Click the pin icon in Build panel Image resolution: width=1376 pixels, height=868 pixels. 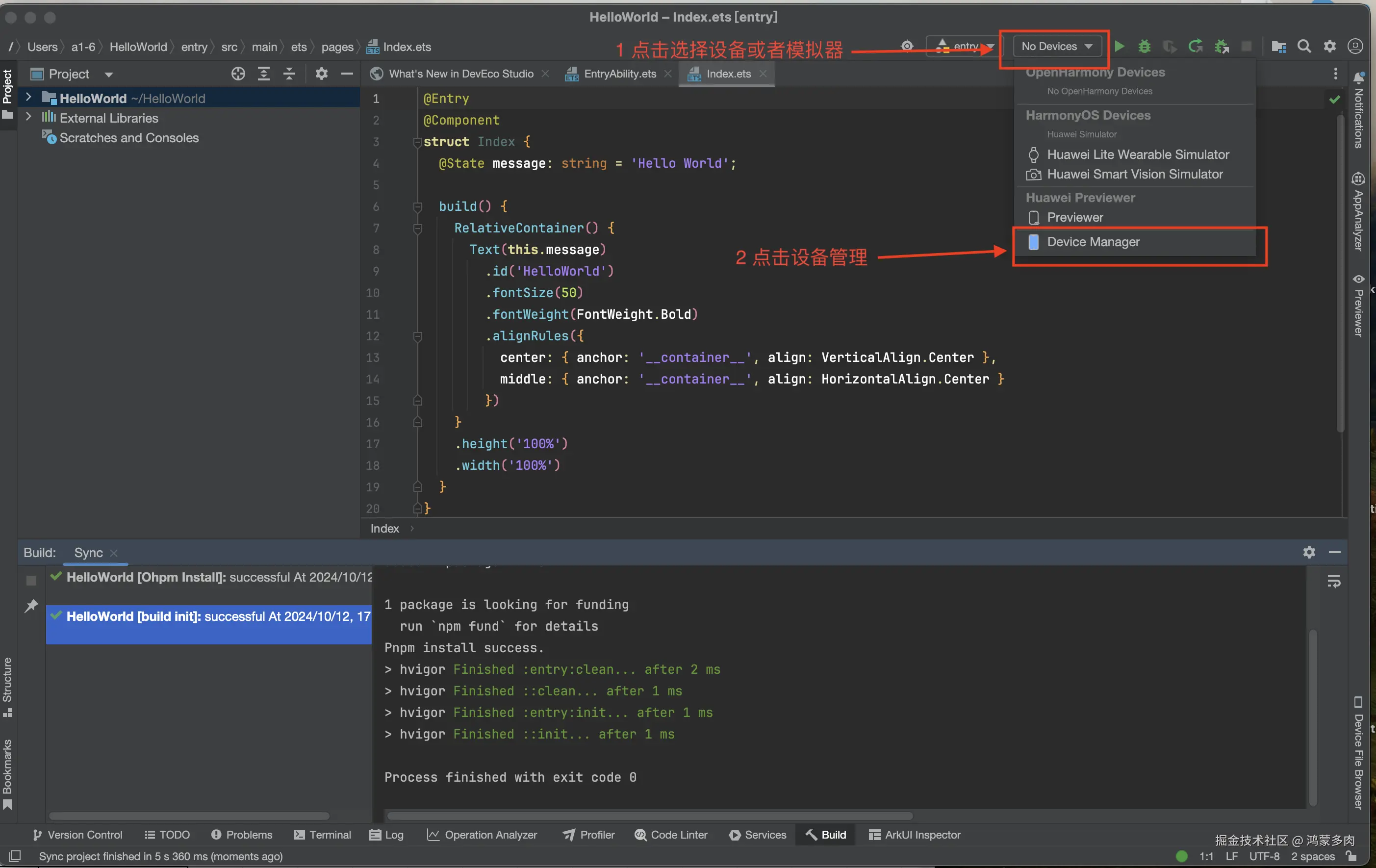(31, 606)
